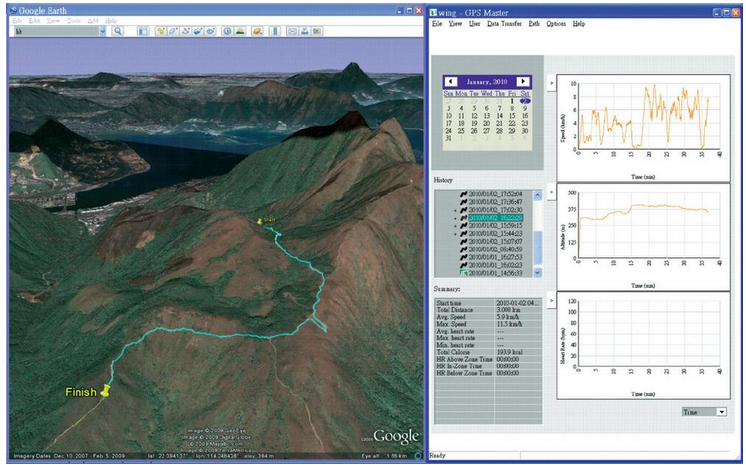
Task: Click the yellow Start pushpin on the trail
Action: (x=260, y=221)
